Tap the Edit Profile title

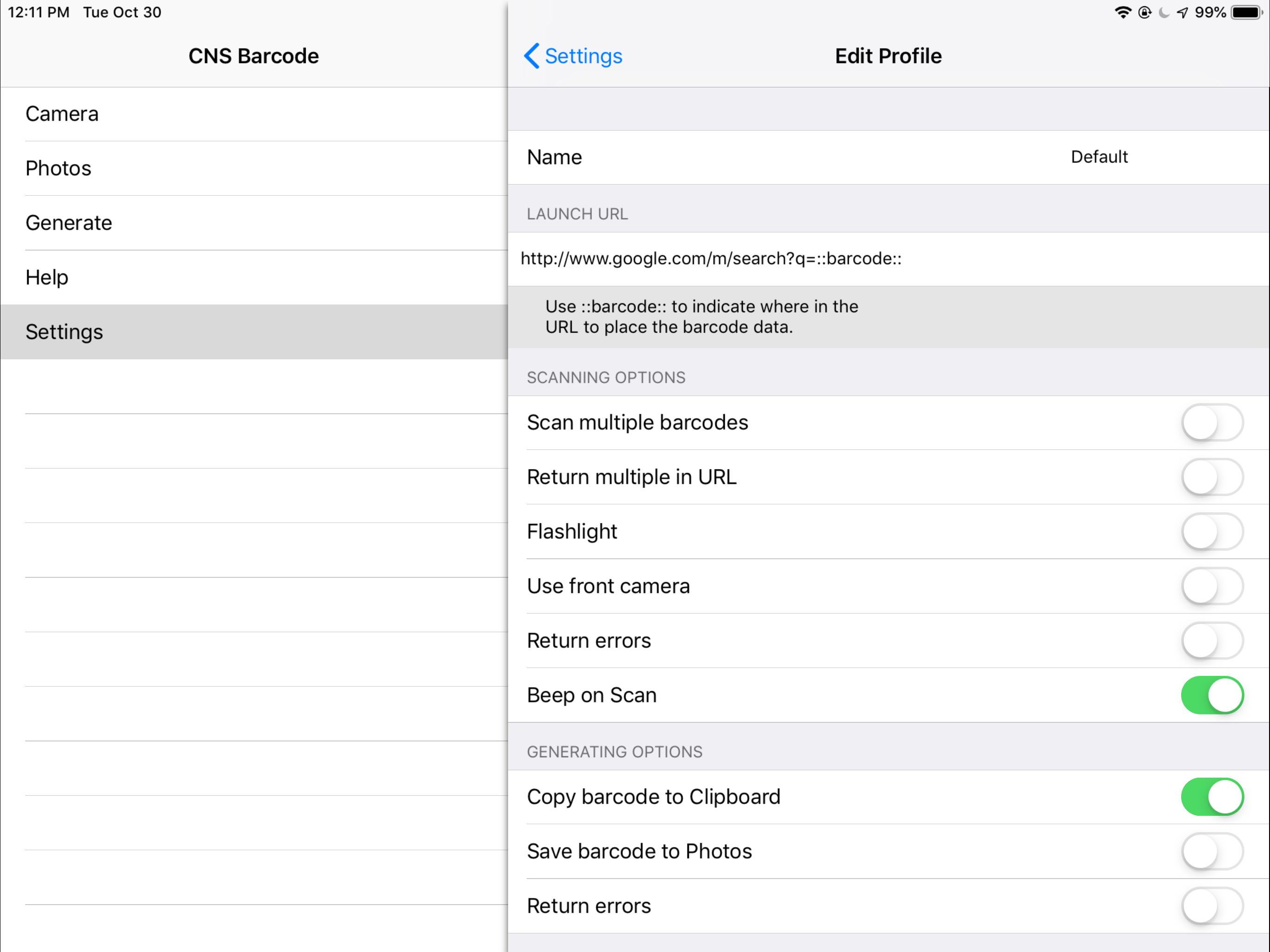point(888,56)
